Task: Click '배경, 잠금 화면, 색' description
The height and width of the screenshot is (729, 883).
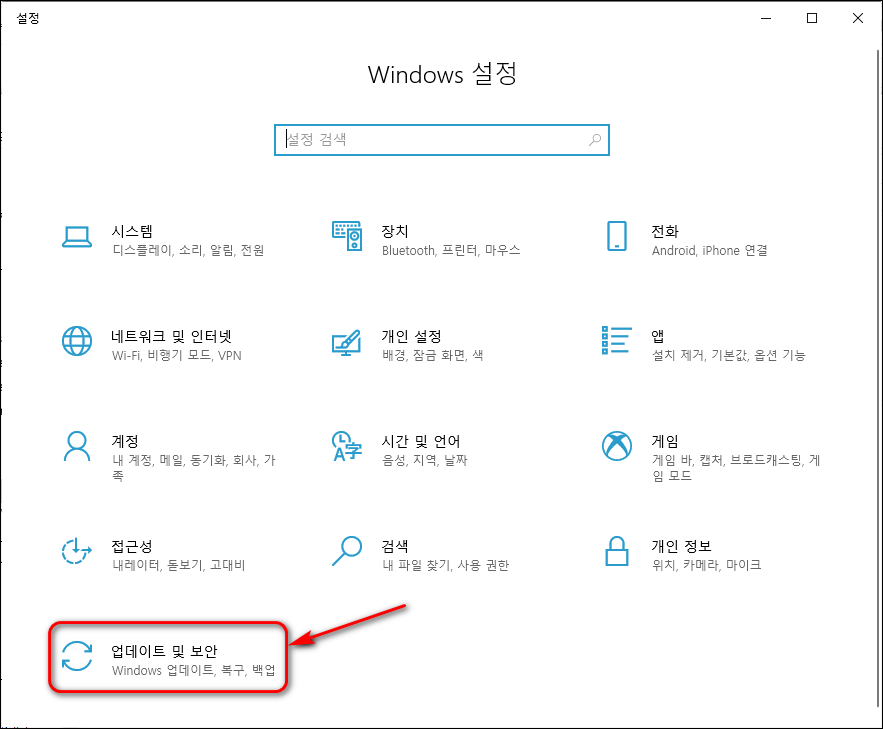Action: 432,355
